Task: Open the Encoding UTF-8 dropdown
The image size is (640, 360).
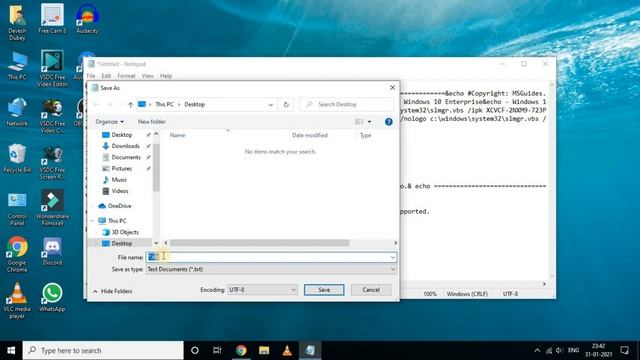Action: pos(262,290)
